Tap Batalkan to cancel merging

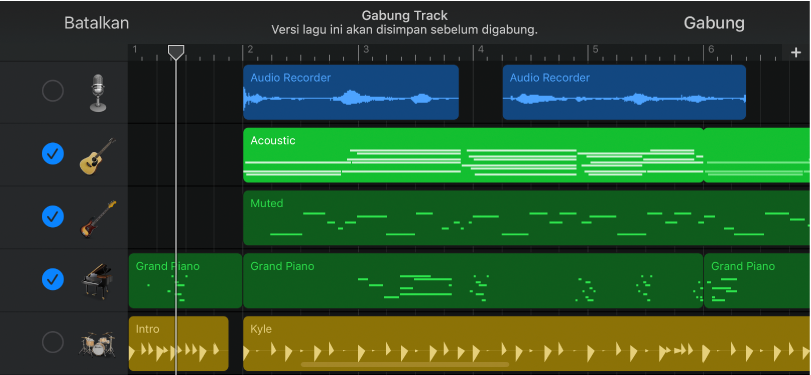coord(96,23)
